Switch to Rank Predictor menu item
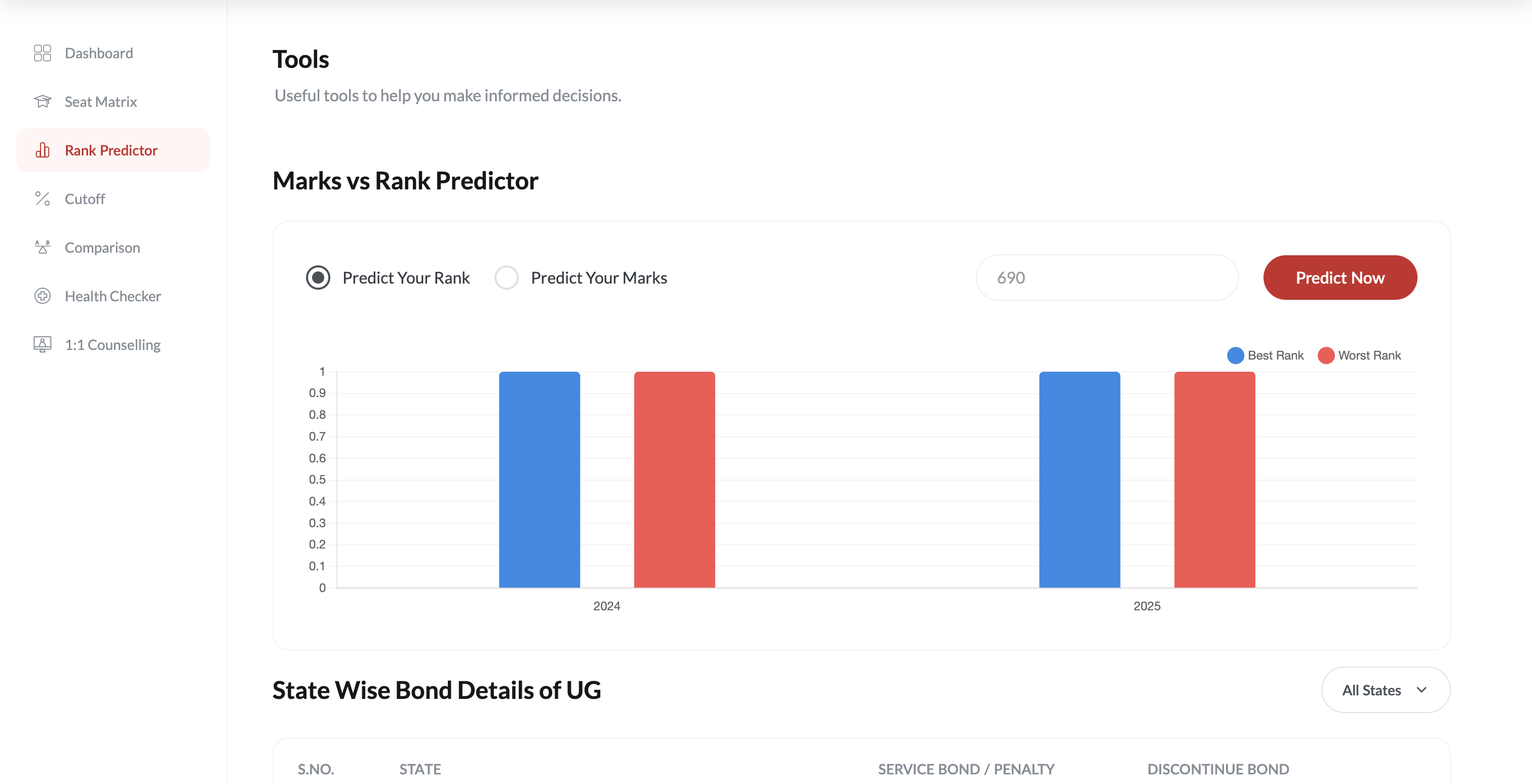Viewport: 1532px width, 784px height. 111,150
